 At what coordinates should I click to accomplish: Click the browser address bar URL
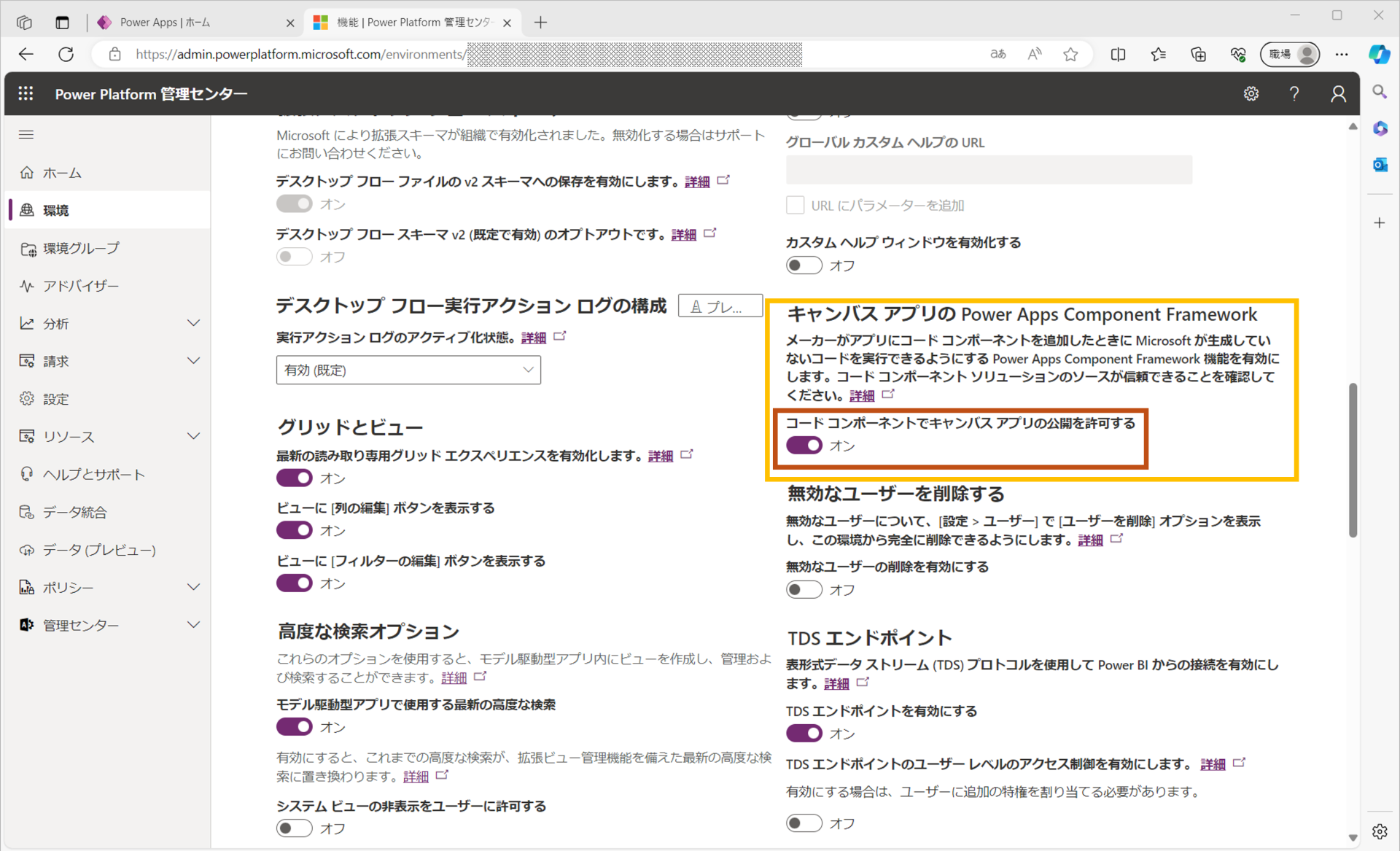[x=300, y=54]
